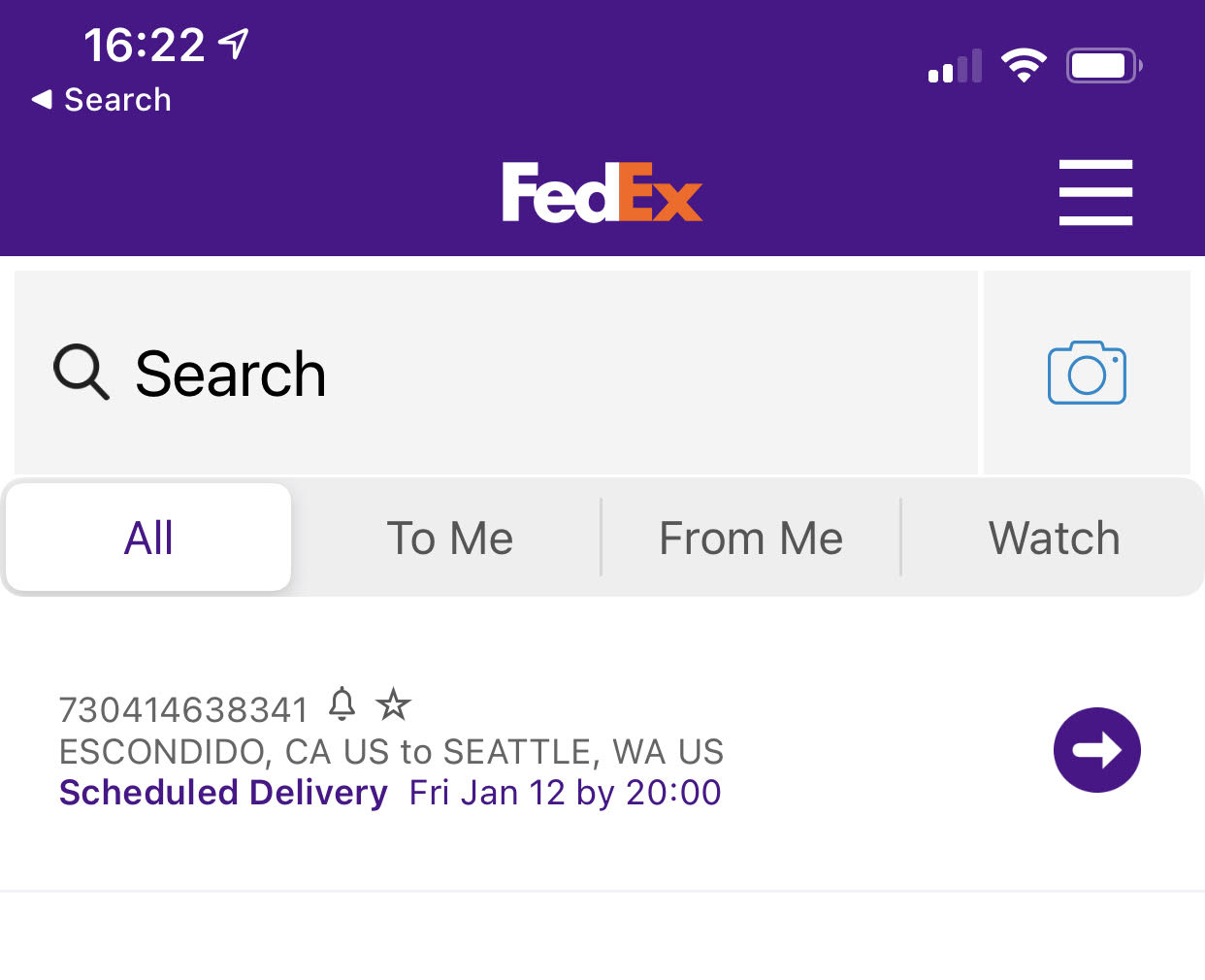
Task: Go back to Search app
Action: (102, 99)
